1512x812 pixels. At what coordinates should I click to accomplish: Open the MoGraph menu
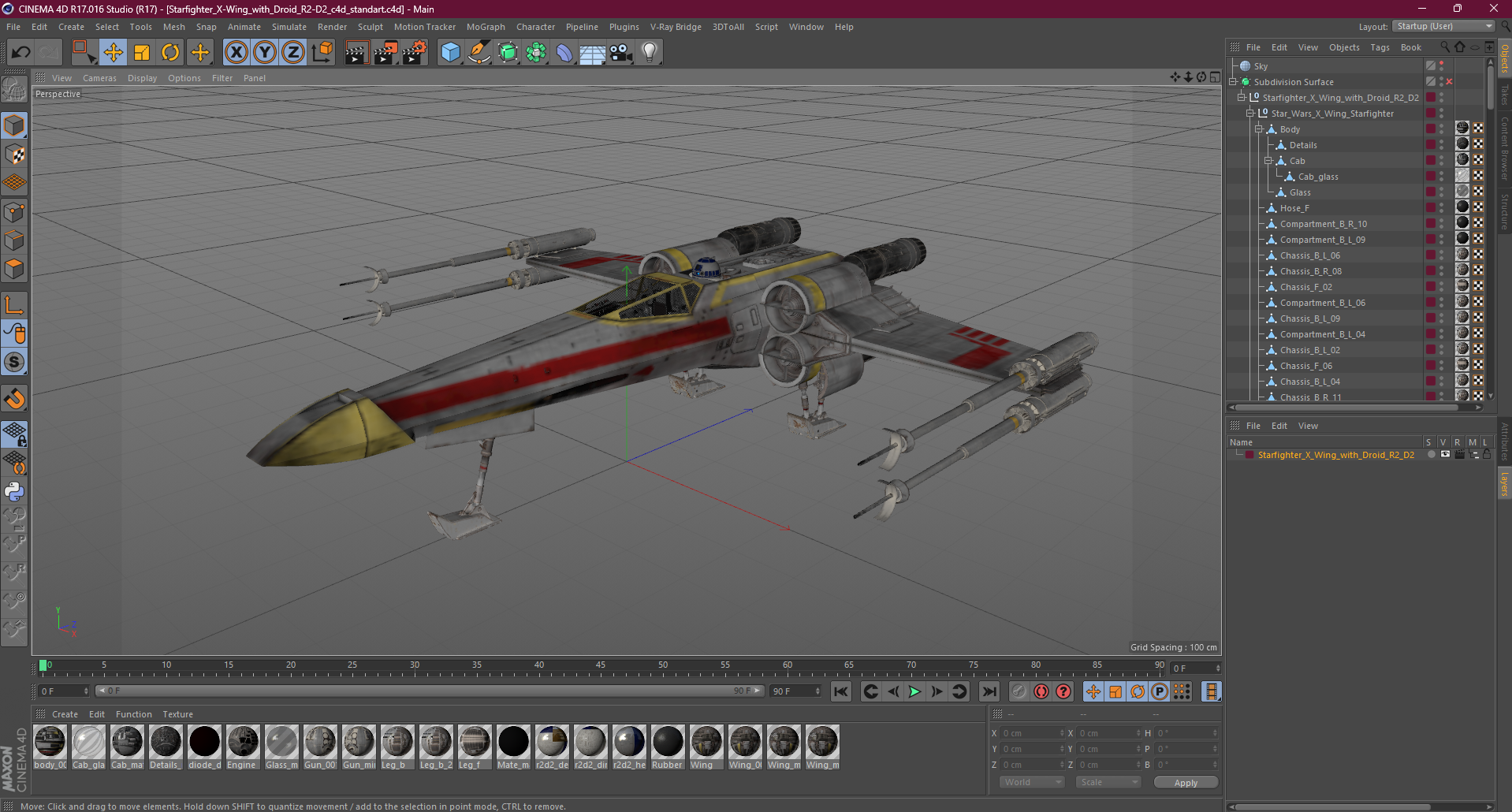click(486, 27)
